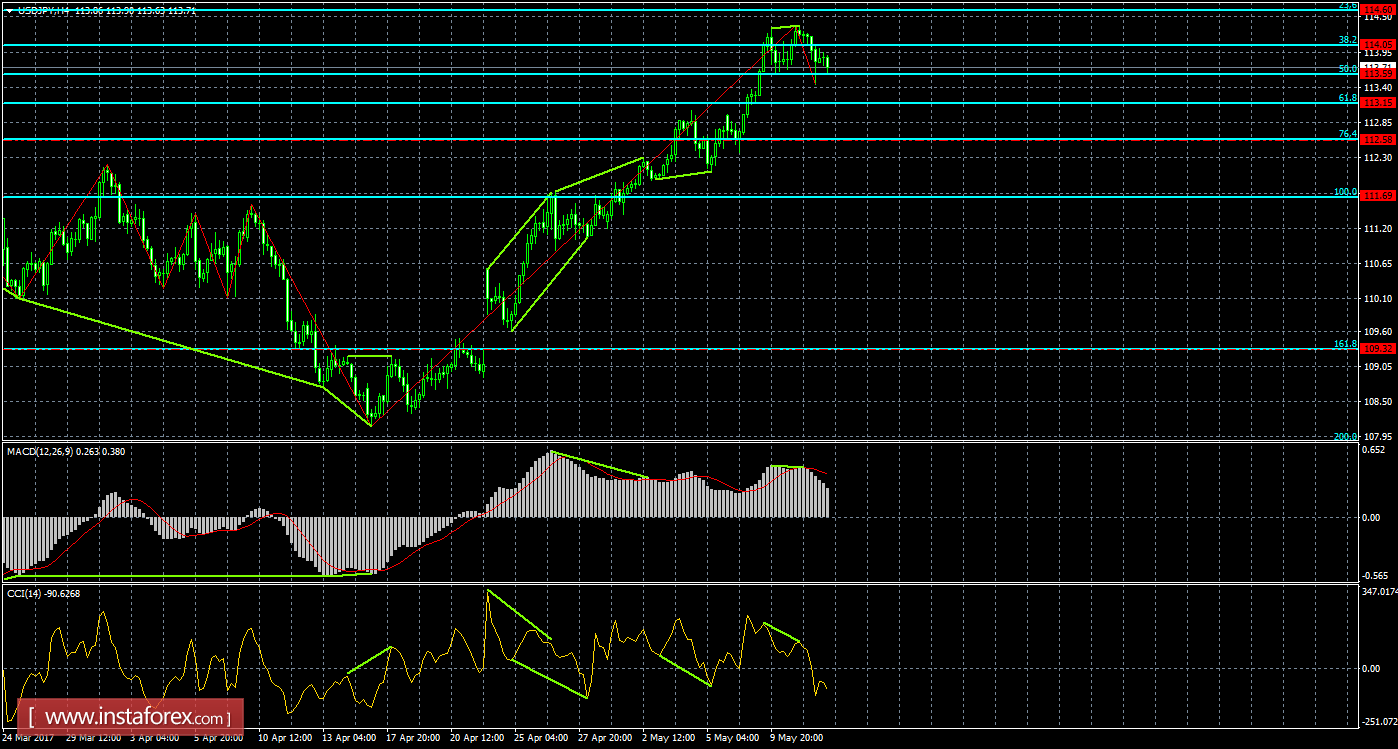Click the red 114.60 price tag
This screenshot has height=749, width=1398.
pos(1379,8)
